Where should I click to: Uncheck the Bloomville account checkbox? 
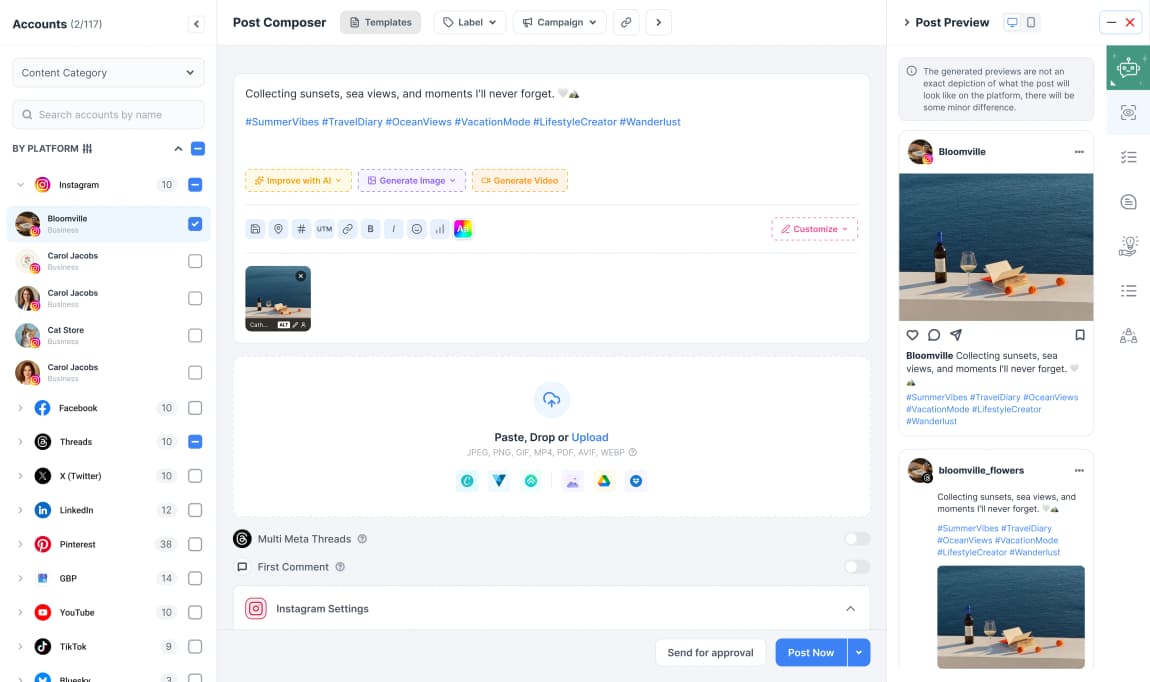coord(195,224)
